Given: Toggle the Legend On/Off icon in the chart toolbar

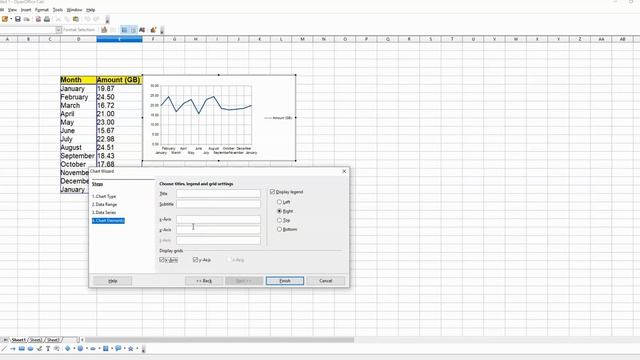Looking at the screenshot, I should pyautogui.click(x=133, y=30).
